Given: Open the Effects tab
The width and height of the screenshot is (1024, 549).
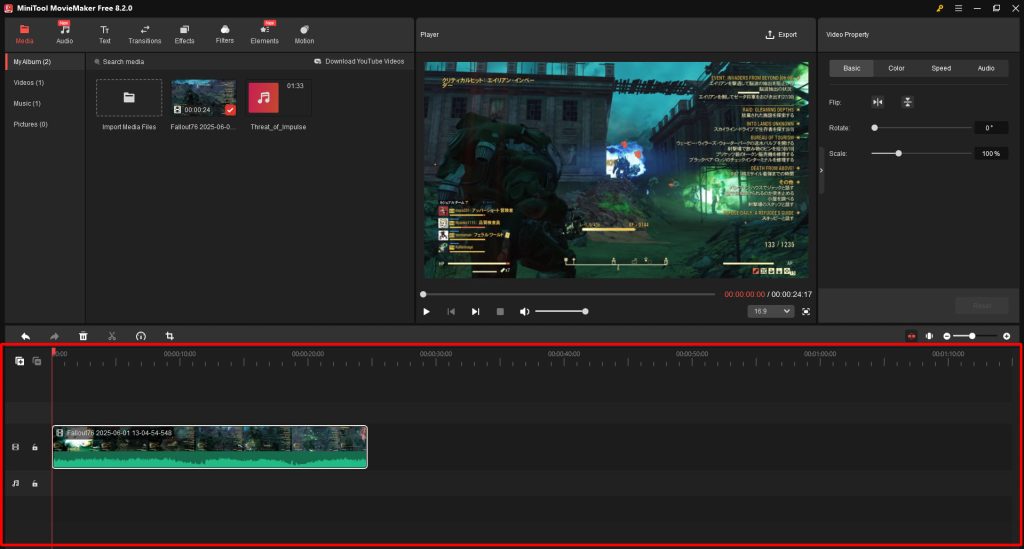Looking at the screenshot, I should [x=184, y=34].
